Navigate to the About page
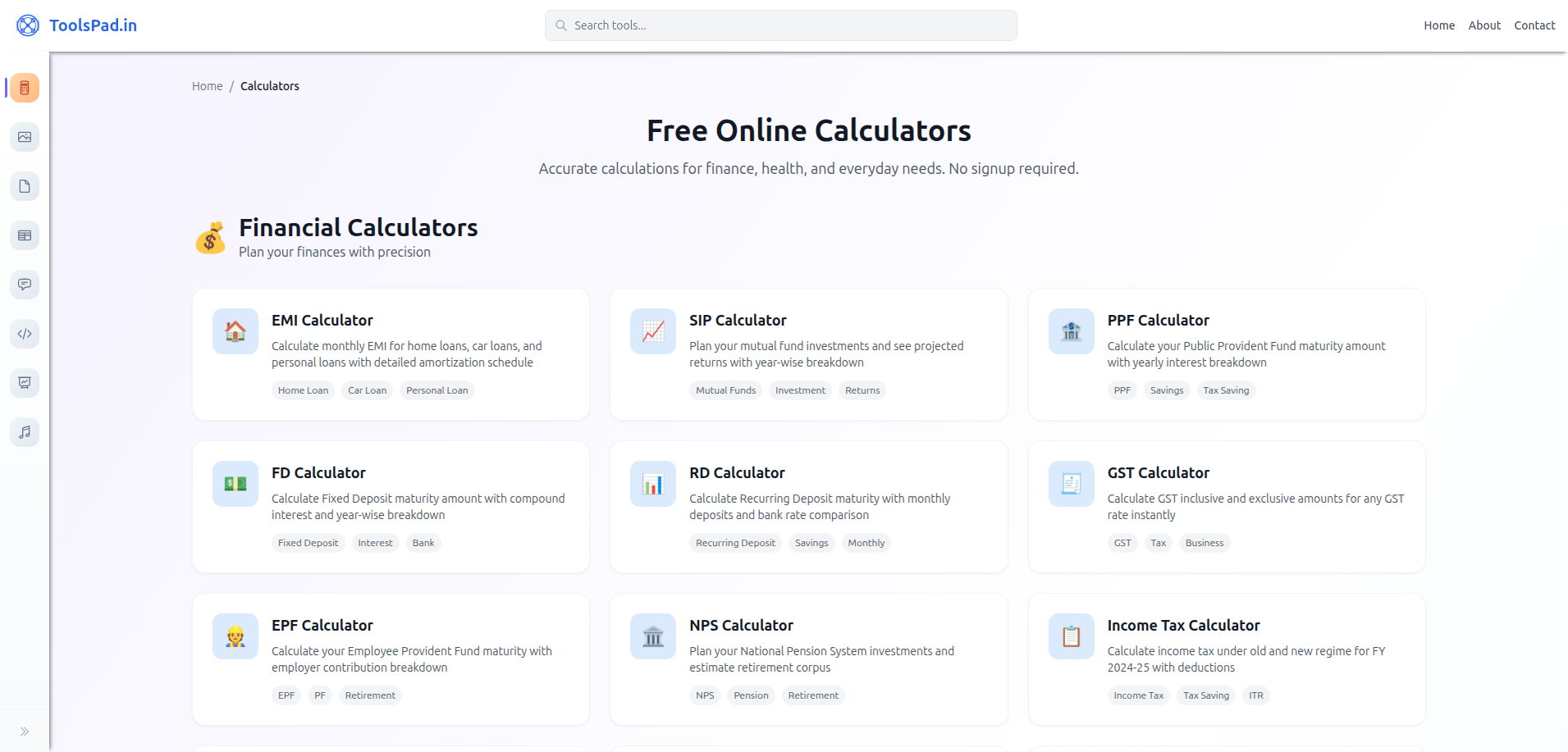This screenshot has width=1568, height=752. coord(1484,25)
